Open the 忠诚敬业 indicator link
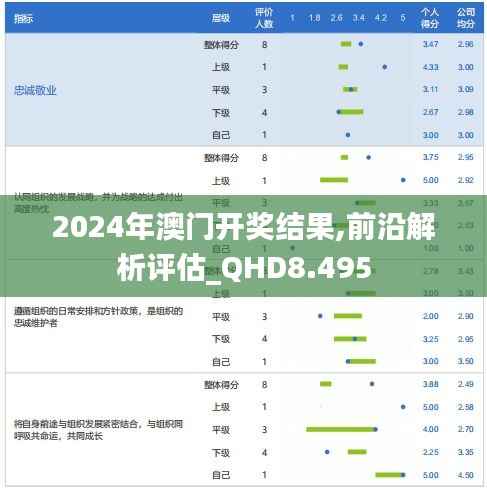The width and height of the screenshot is (487, 492). 35,90
